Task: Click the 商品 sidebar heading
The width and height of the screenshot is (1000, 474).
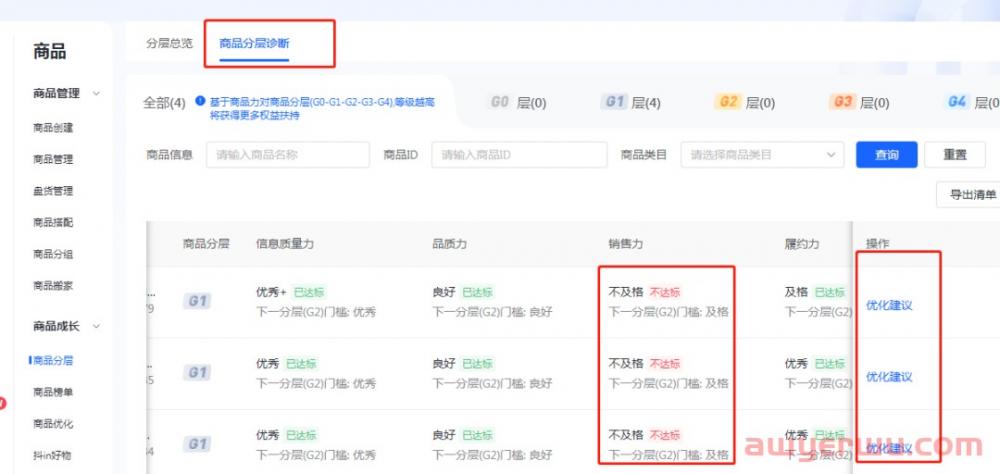Action: 50,52
